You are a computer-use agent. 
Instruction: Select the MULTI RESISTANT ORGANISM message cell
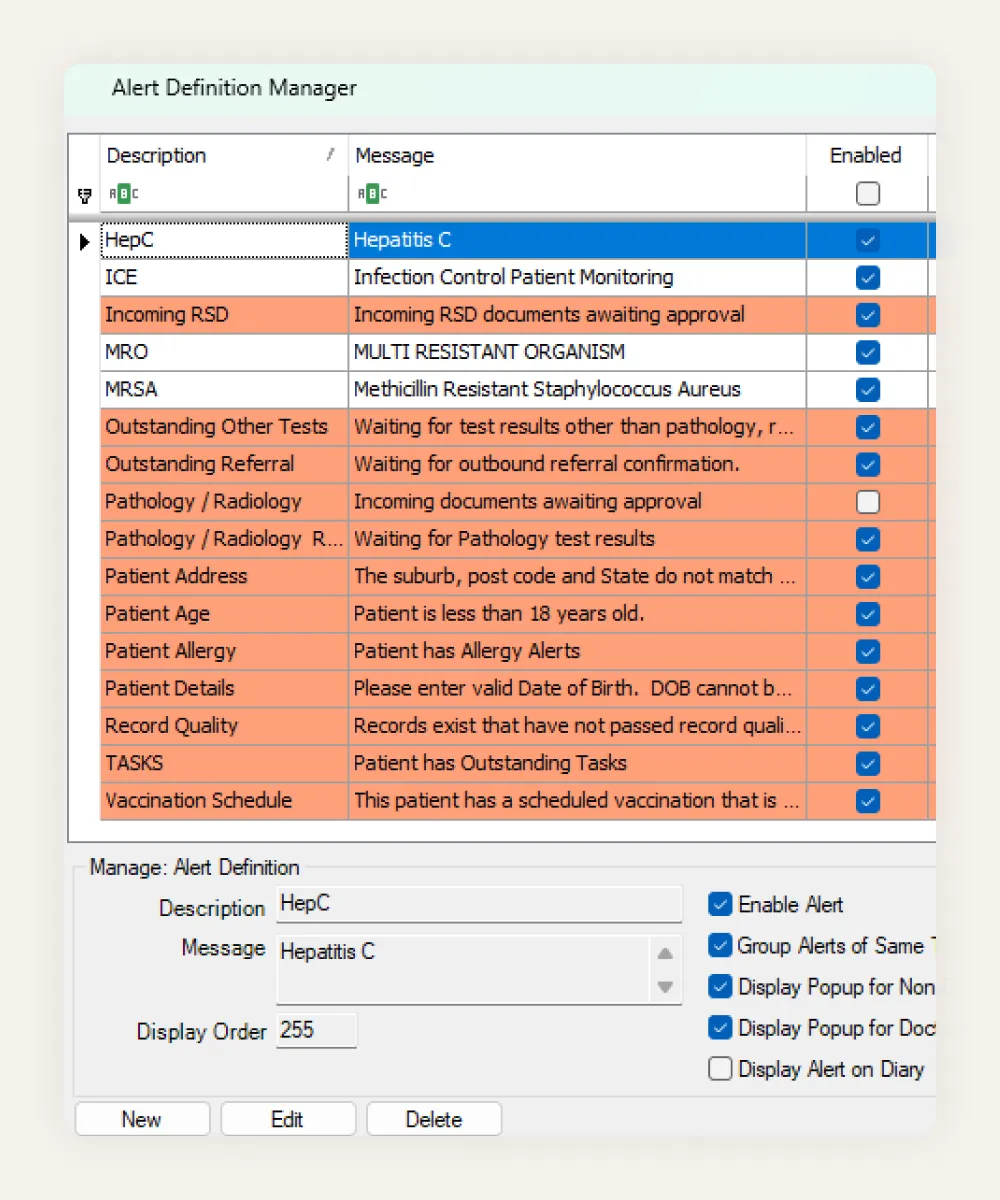point(577,352)
